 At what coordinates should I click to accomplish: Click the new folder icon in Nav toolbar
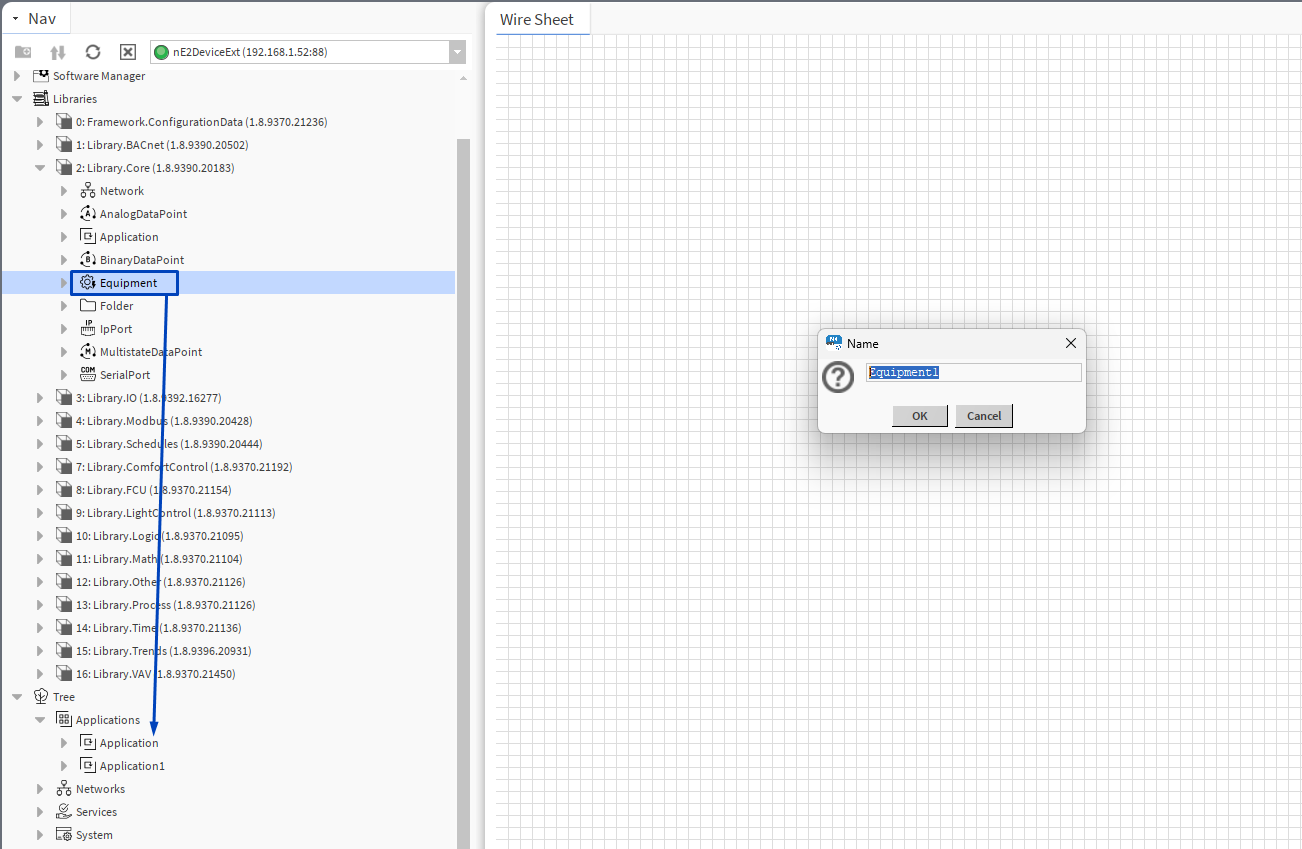coord(23,52)
